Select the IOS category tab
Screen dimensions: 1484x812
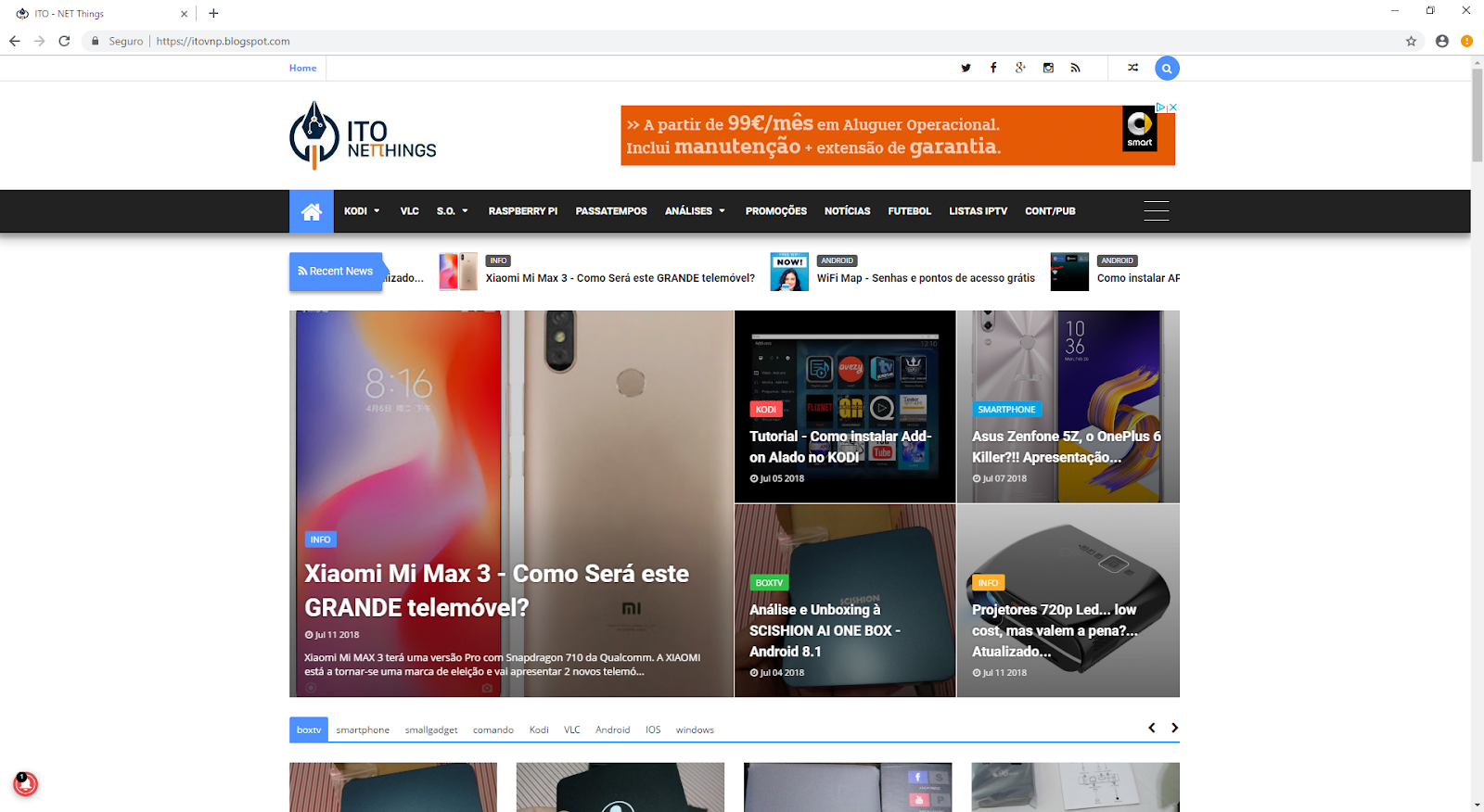click(653, 730)
